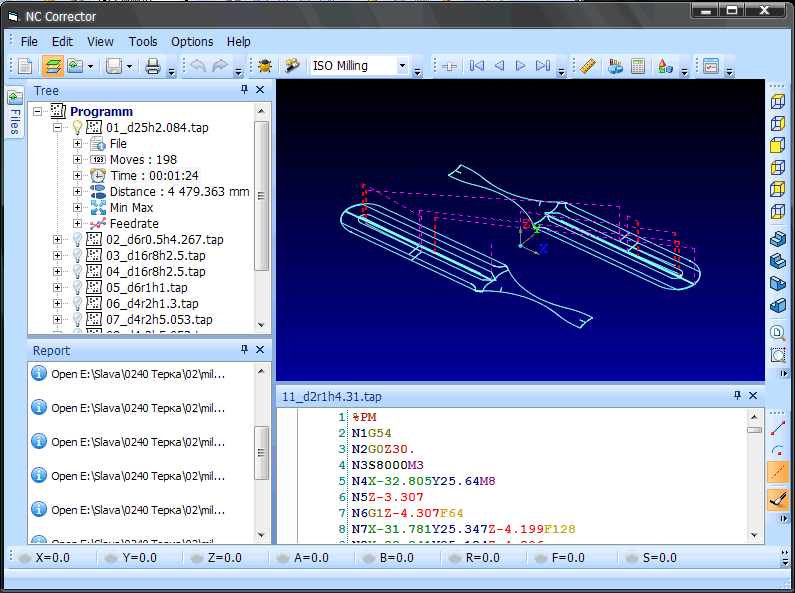Image resolution: width=795 pixels, height=593 pixels.
Task: Jump to the last frame of simulation
Action: (x=542, y=66)
